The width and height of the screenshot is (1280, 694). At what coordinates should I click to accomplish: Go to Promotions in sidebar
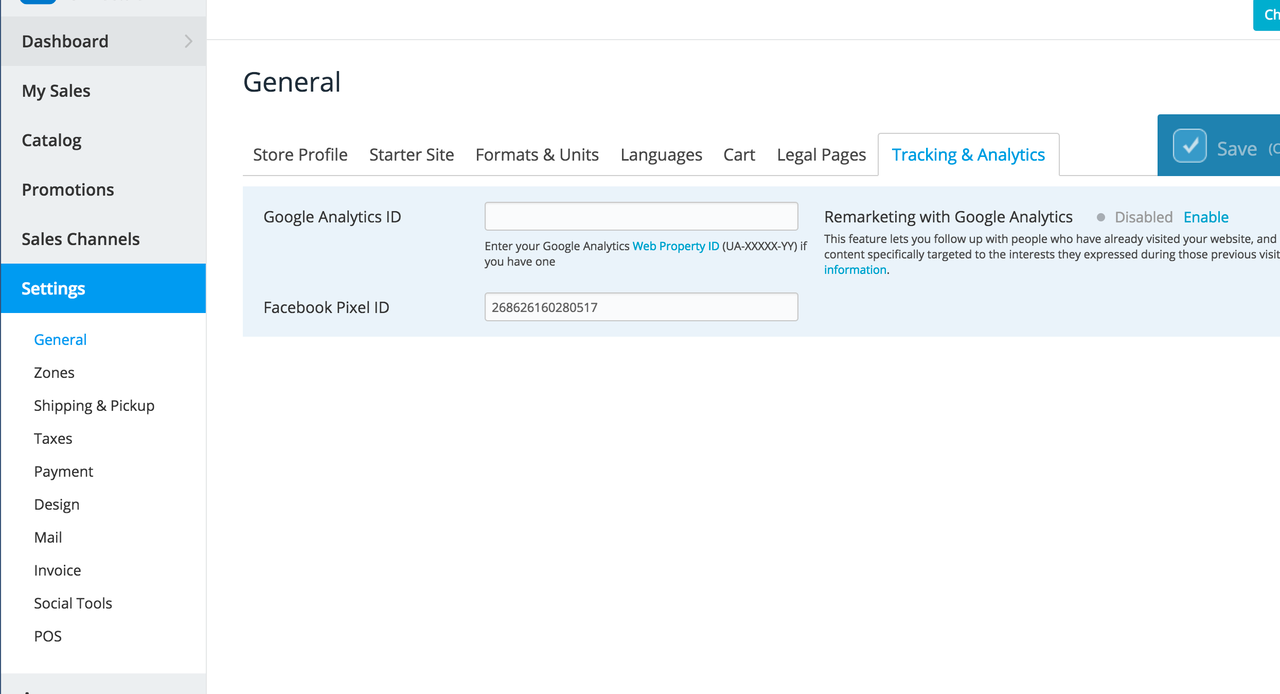pos(68,190)
